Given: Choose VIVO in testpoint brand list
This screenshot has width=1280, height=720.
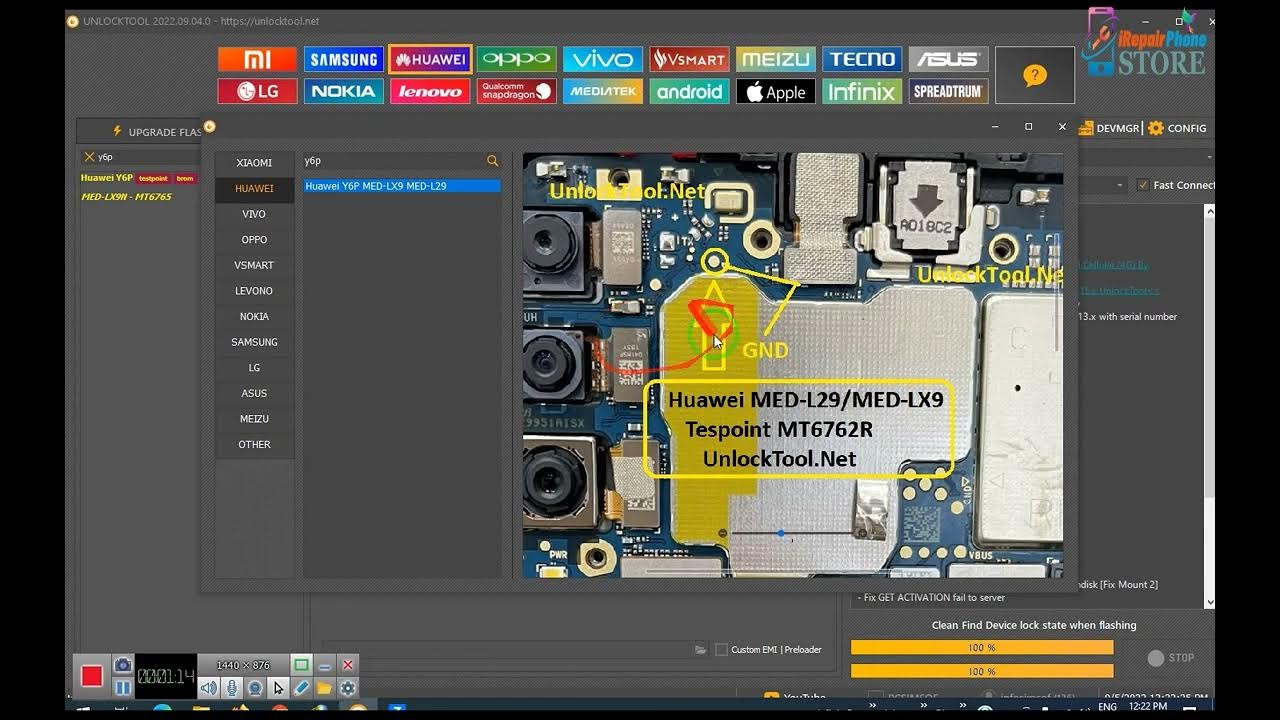Looking at the screenshot, I should (254, 214).
